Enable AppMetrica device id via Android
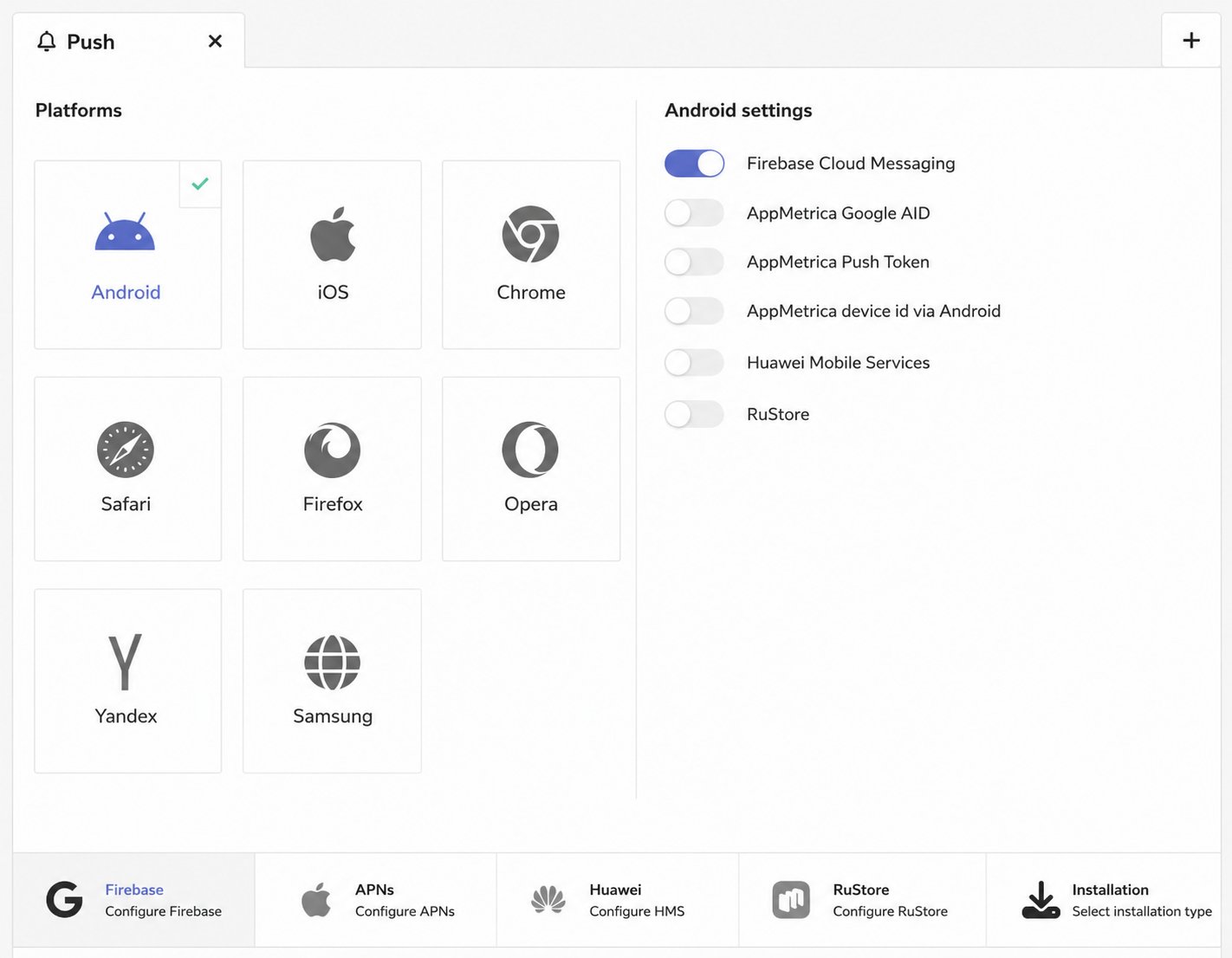Viewport: 1232px width, 958px height. click(694, 311)
